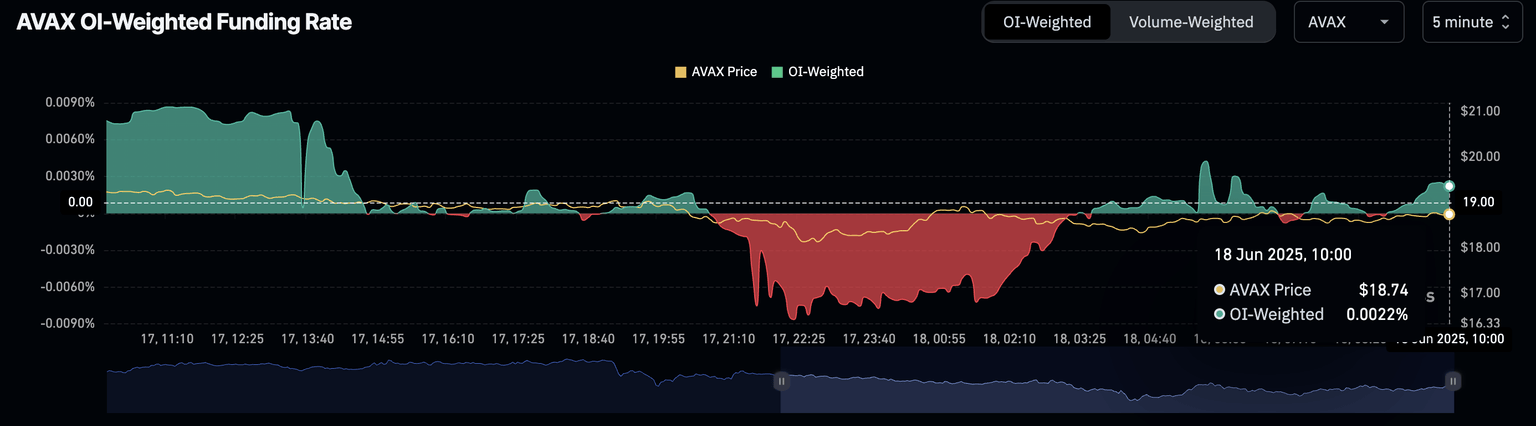Select the OI-Weighted tab

(x=1047, y=22)
